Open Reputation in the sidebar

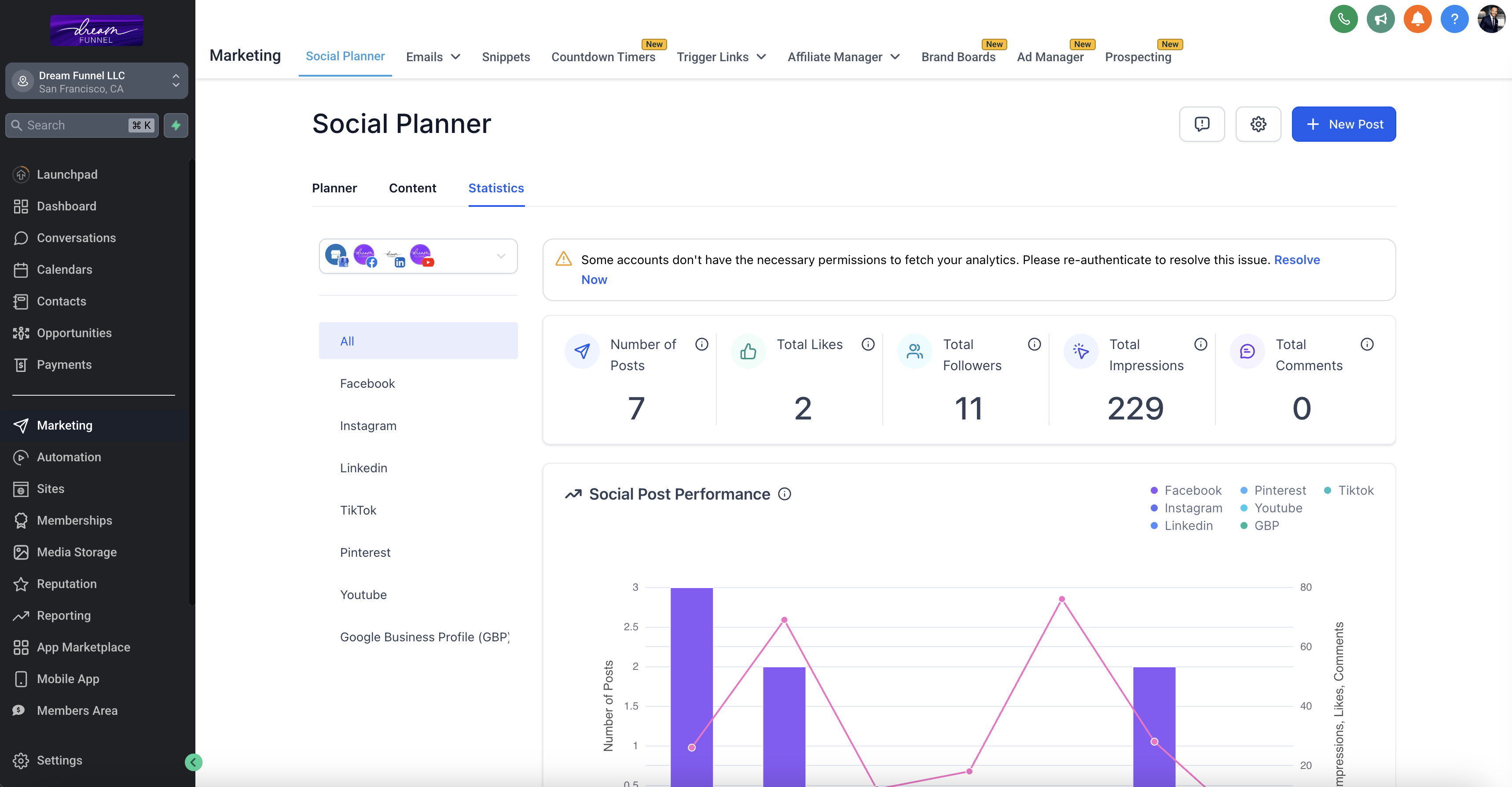(67, 584)
